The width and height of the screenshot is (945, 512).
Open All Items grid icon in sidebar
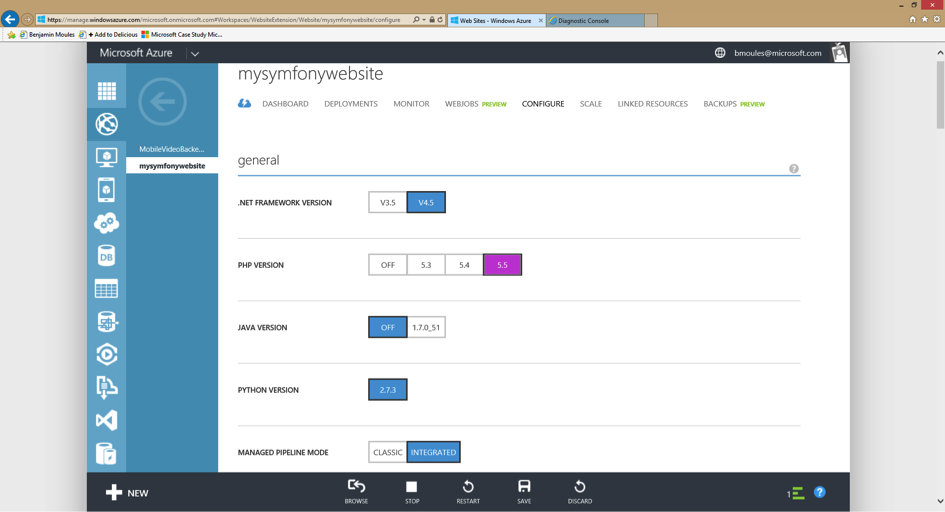(x=107, y=91)
